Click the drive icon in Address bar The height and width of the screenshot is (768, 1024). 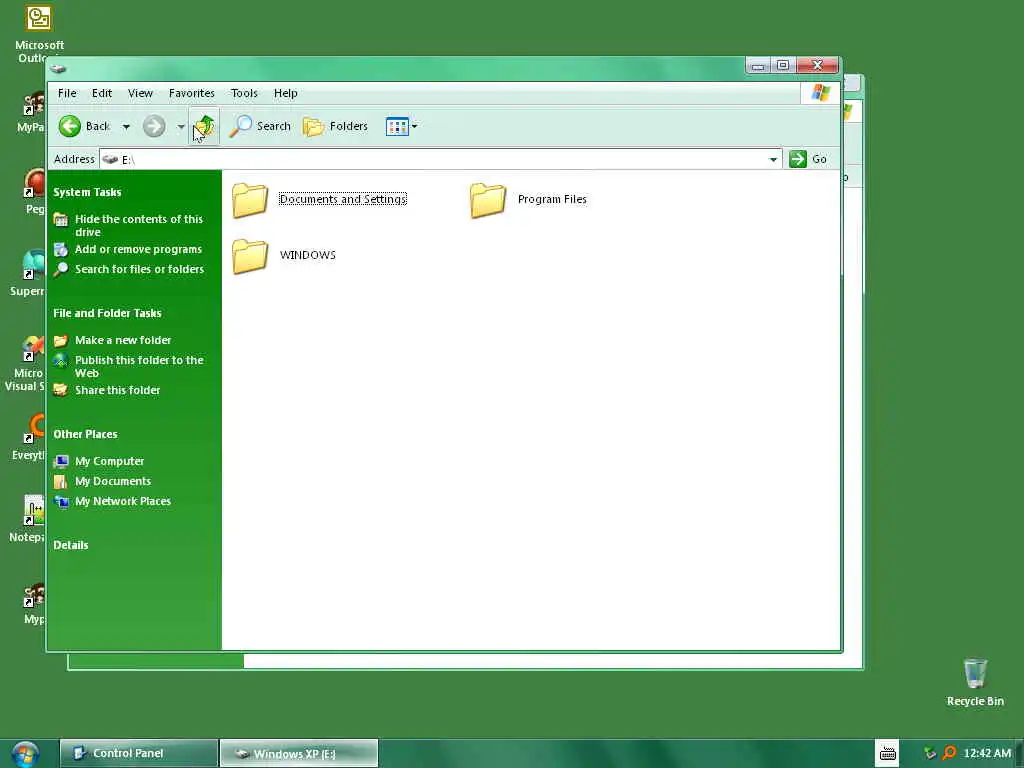[x=110, y=159]
